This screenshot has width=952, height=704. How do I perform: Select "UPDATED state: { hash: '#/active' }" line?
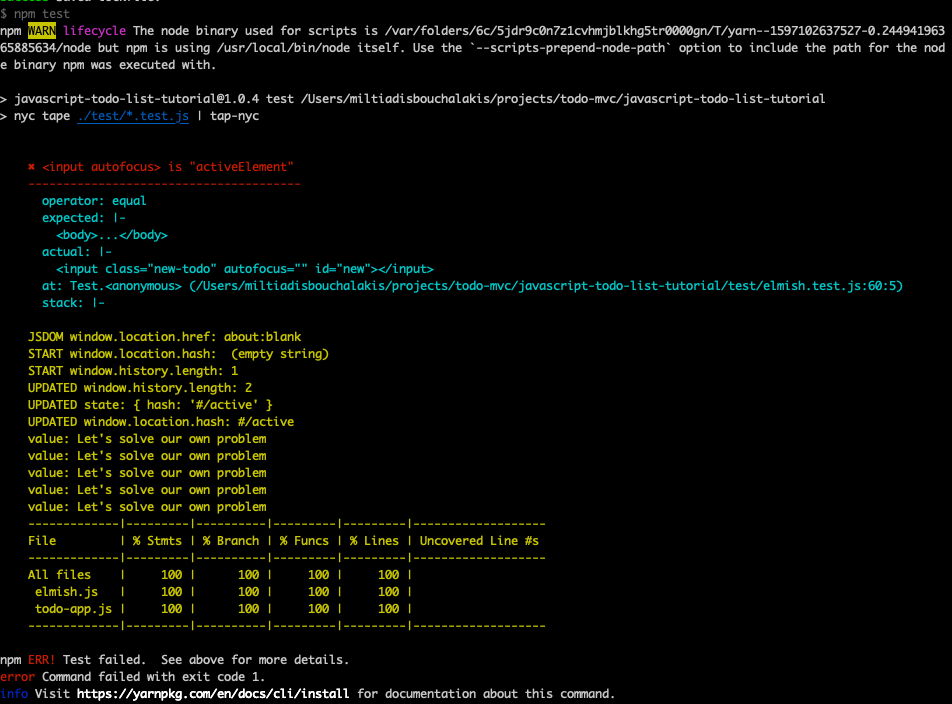[151, 405]
